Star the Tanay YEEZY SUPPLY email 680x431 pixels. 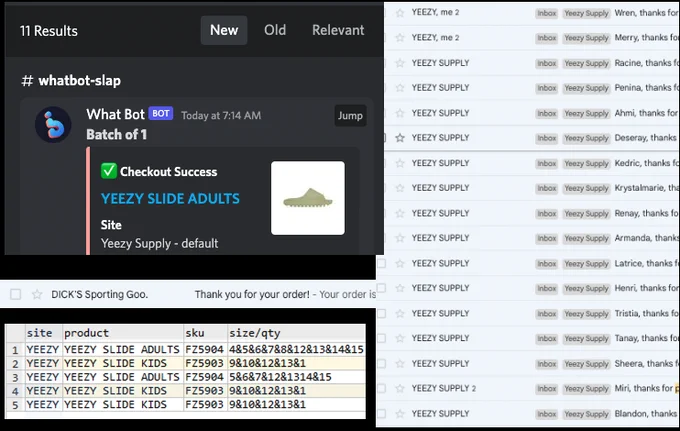400,338
